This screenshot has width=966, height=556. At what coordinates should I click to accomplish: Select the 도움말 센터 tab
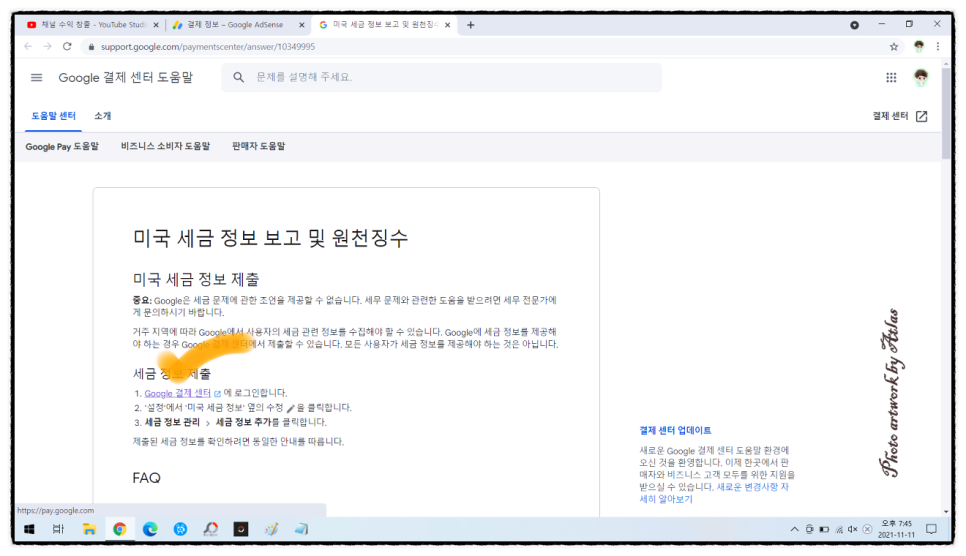click(54, 116)
